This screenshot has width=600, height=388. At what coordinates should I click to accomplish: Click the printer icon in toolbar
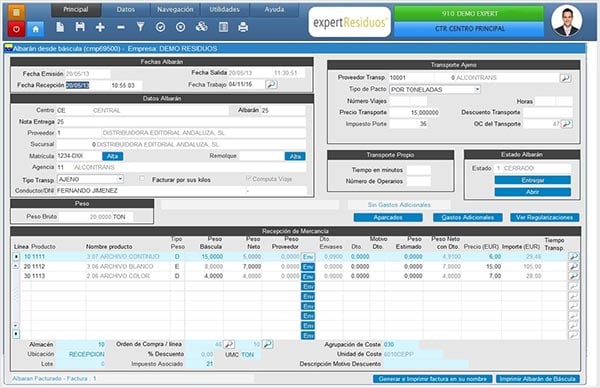(243, 27)
